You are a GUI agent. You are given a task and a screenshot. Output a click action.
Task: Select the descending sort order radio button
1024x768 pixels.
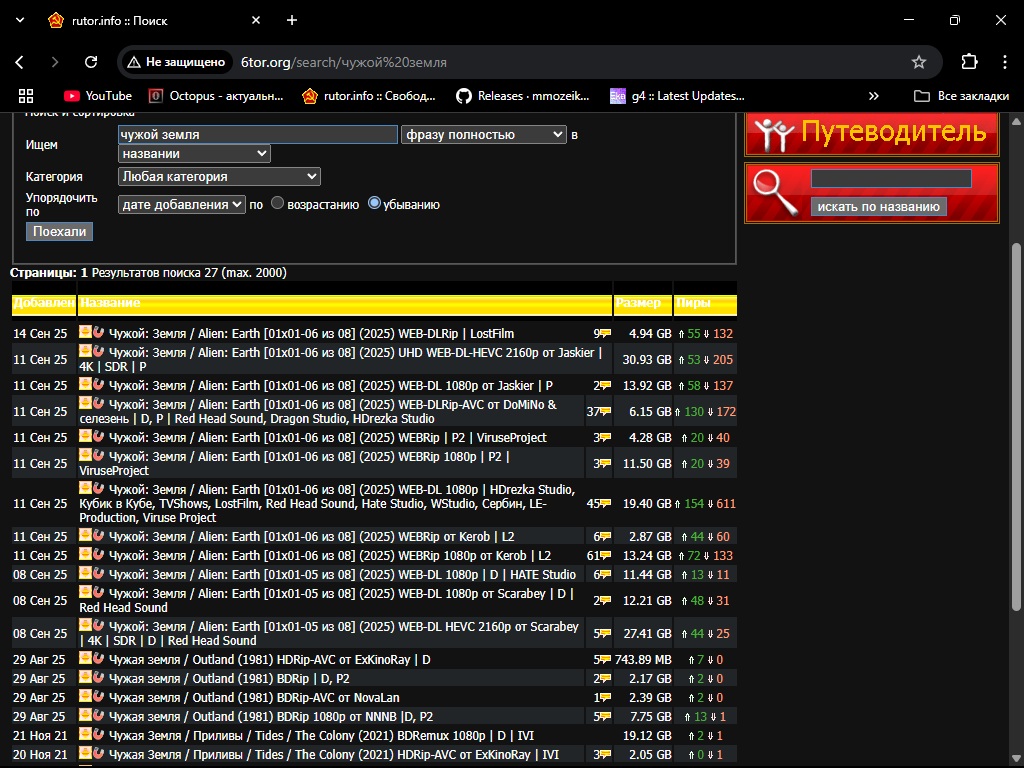[375, 204]
